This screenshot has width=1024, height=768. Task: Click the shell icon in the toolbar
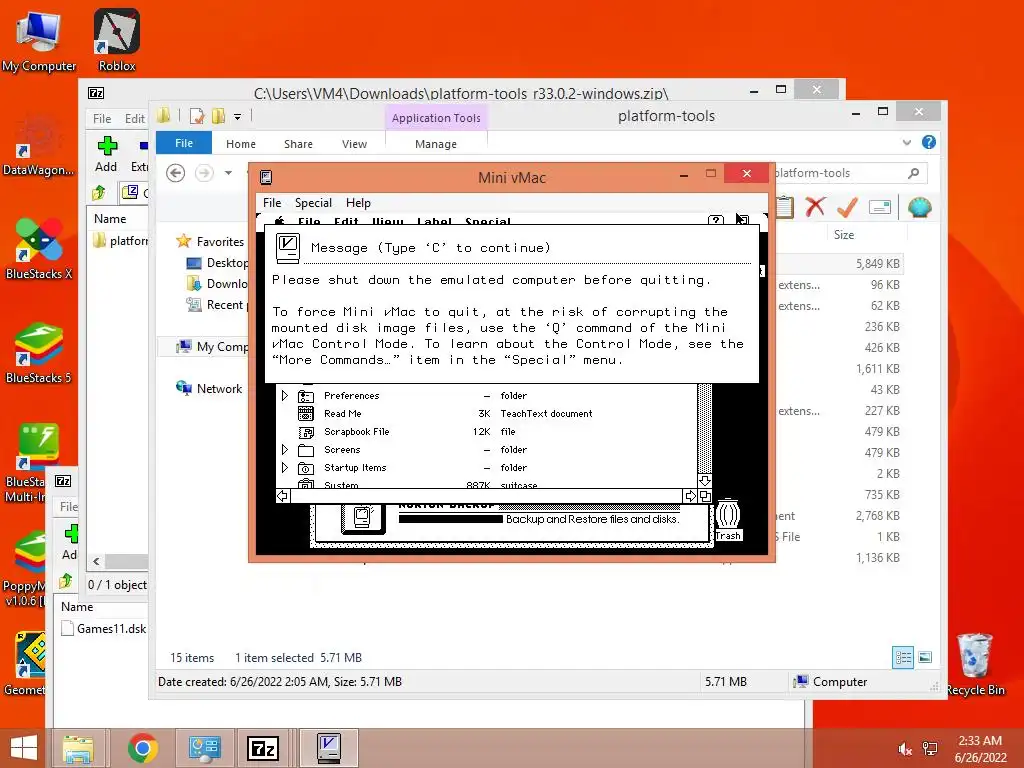click(919, 208)
